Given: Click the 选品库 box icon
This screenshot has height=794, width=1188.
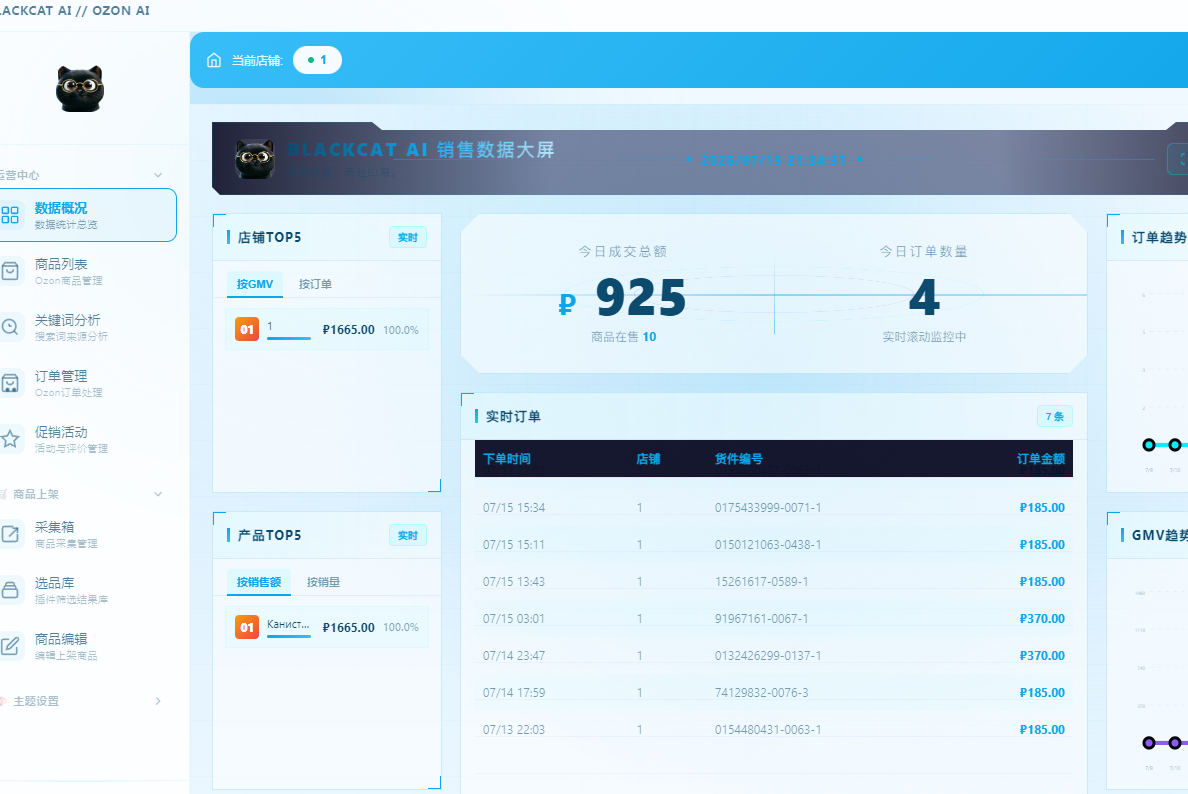Looking at the screenshot, I should (10, 590).
